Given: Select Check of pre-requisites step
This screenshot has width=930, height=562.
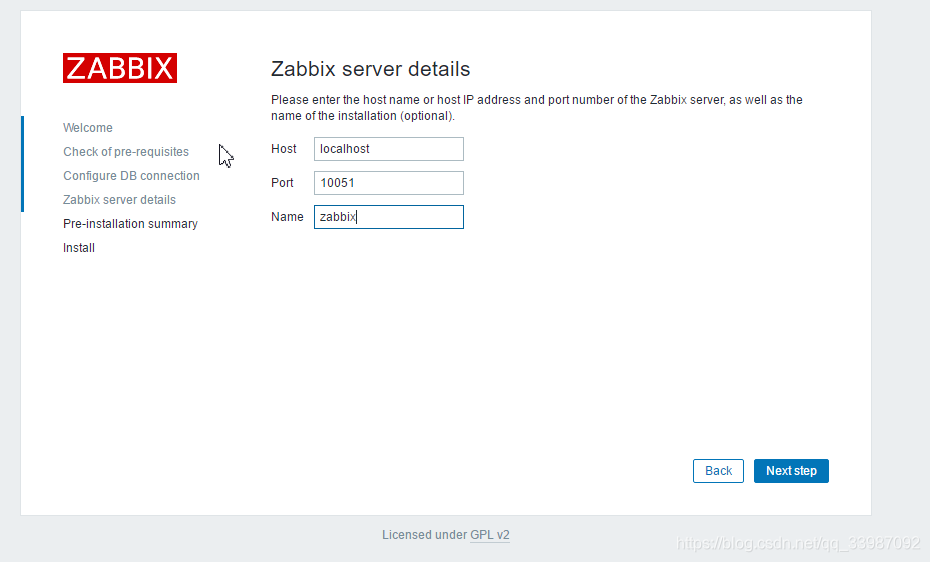Looking at the screenshot, I should pyautogui.click(x=126, y=152).
